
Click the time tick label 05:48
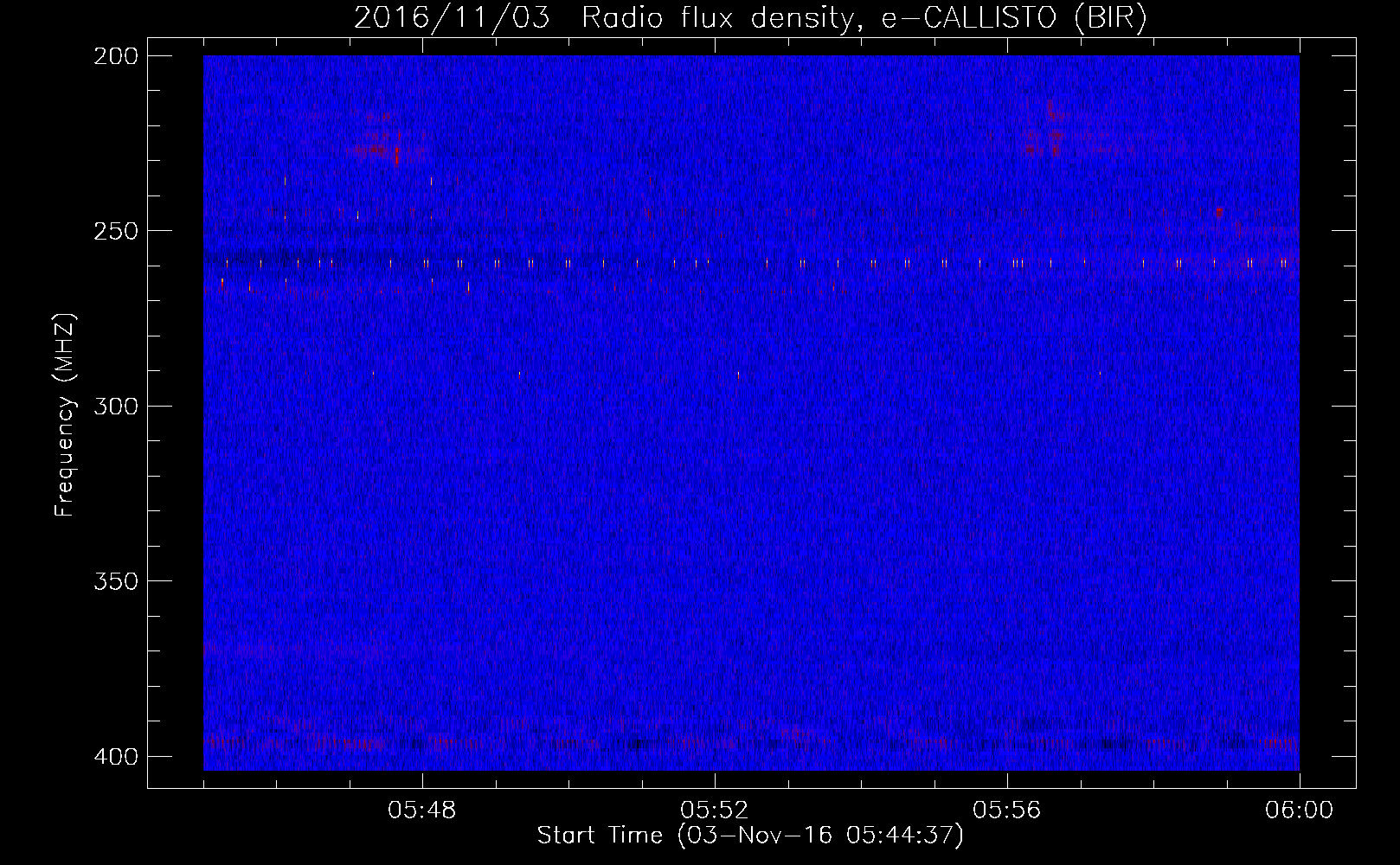(422, 811)
